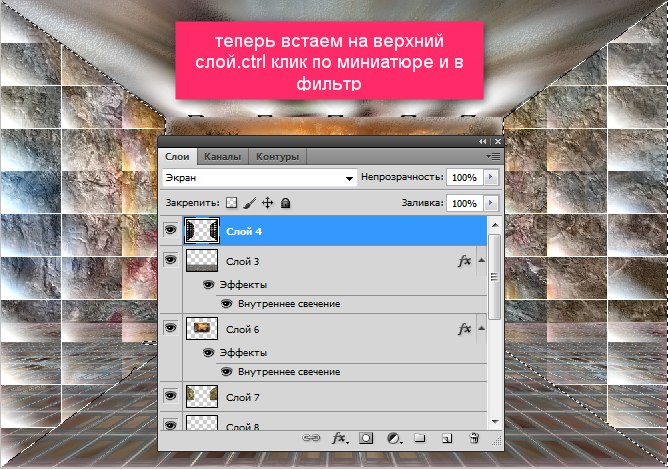This screenshot has height=469, width=668.
Task: Select the Слой 4 layer name
Action: tap(244, 231)
